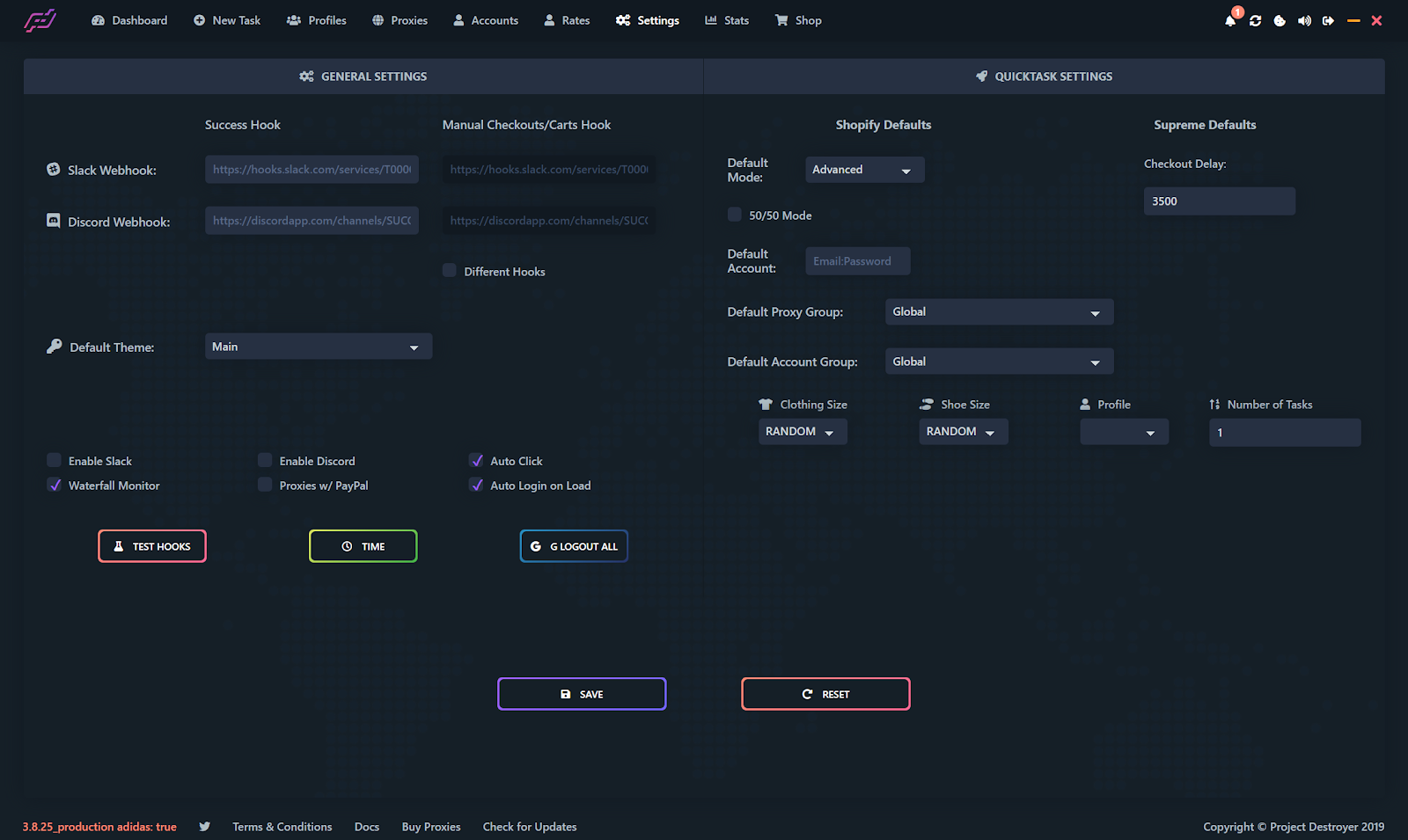Open the New Task page
Image resolution: width=1408 pixels, height=840 pixels.
[x=227, y=20]
